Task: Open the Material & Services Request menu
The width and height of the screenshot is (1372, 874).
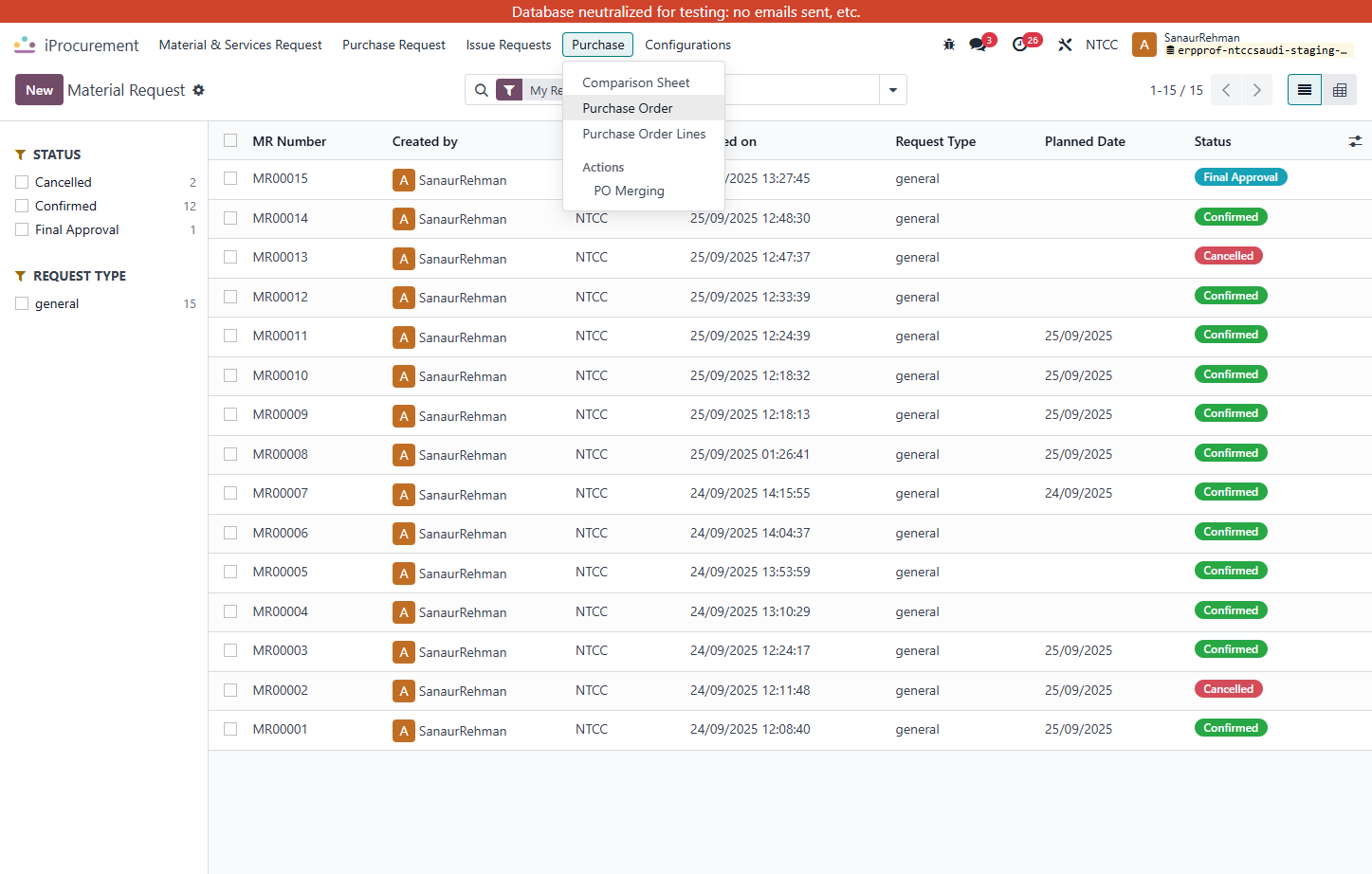Action: coord(241,45)
